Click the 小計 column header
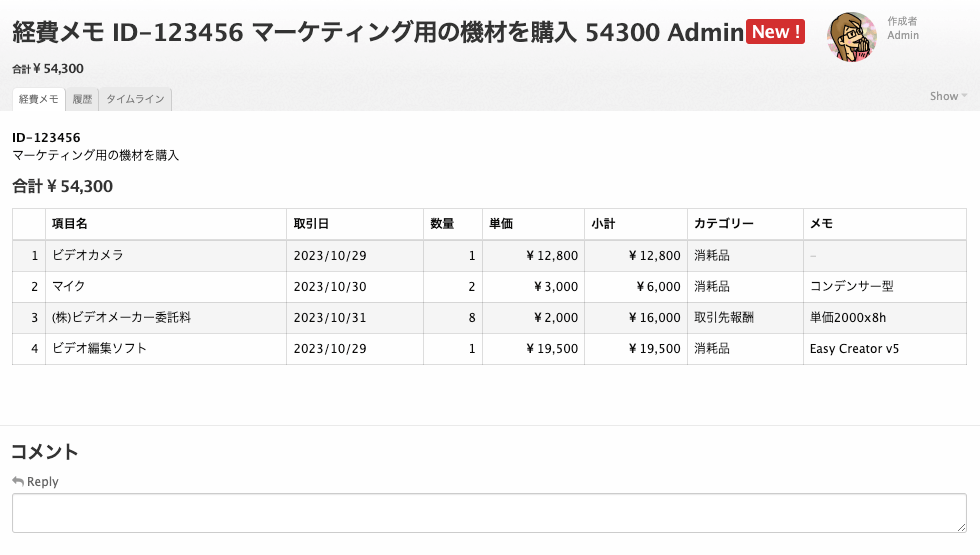 [x=636, y=224]
